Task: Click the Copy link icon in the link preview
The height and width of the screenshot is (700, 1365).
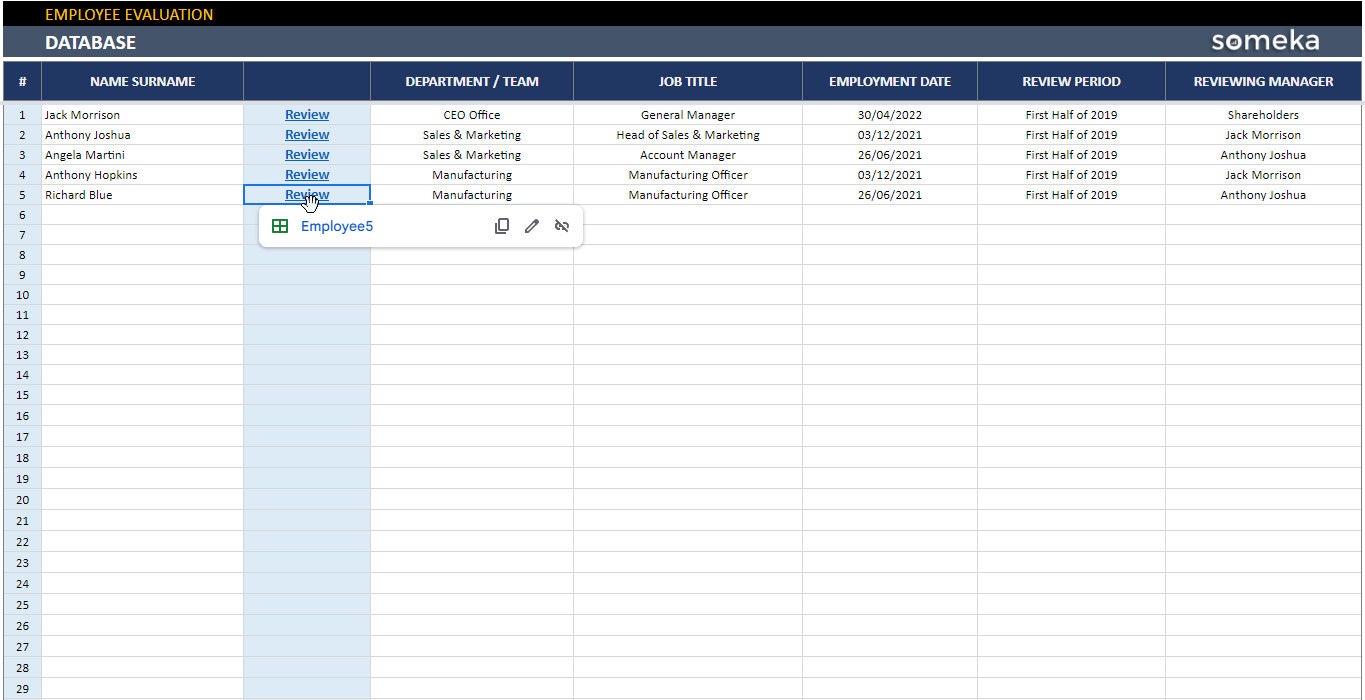Action: coord(502,226)
